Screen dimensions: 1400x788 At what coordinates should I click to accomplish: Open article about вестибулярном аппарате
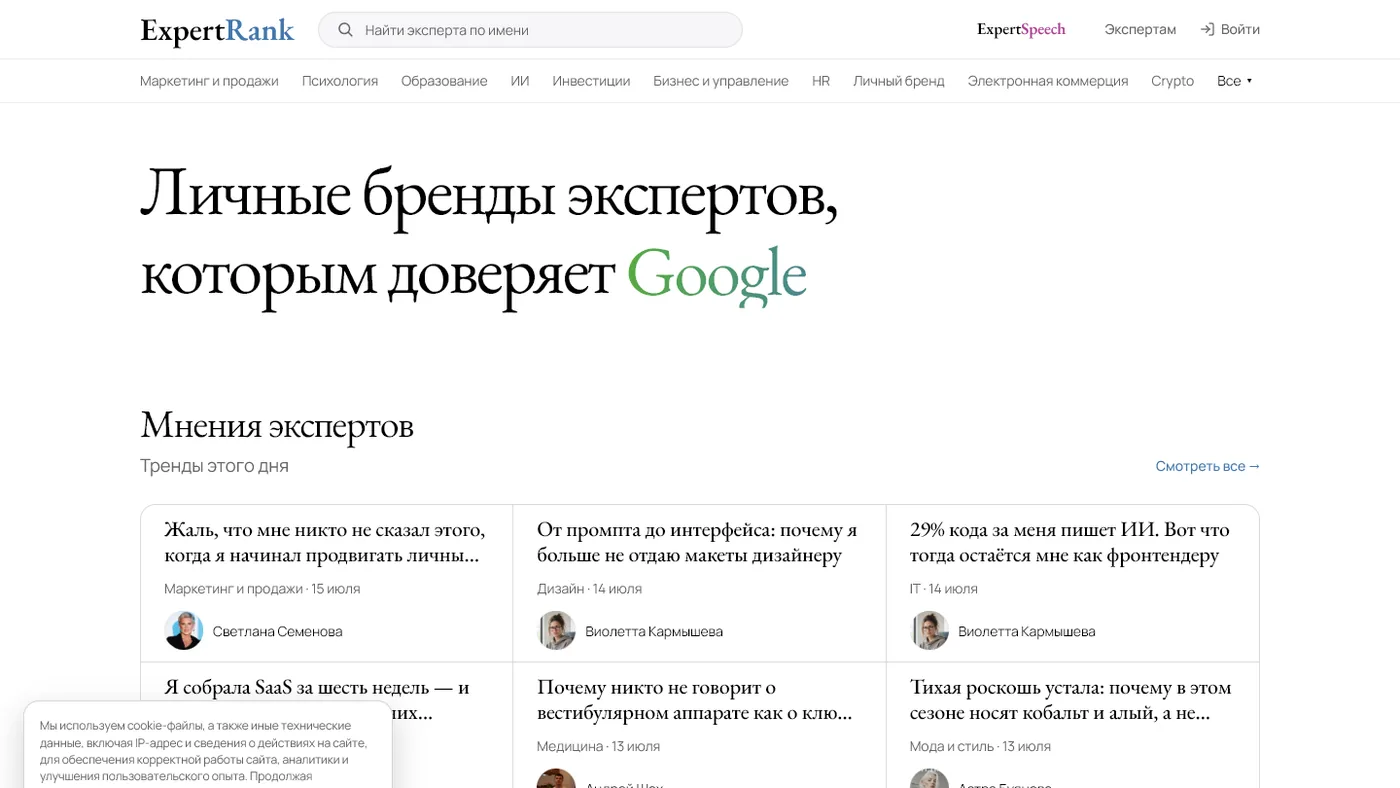(695, 700)
